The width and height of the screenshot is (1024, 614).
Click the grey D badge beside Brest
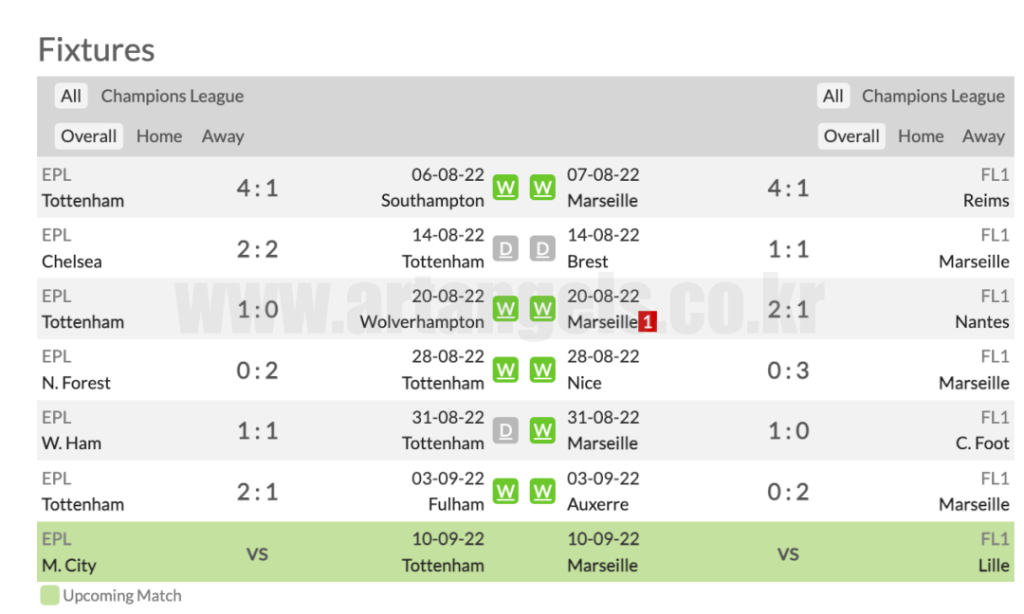(x=542, y=248)
